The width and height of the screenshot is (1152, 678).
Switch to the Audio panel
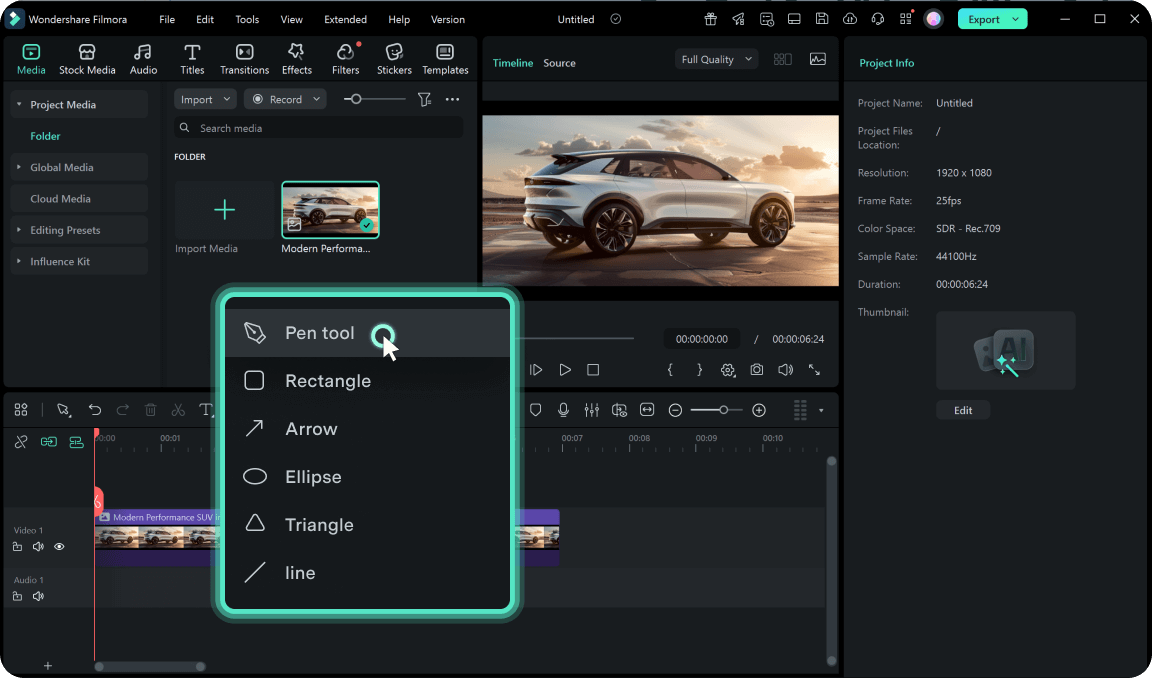pyautogui.click(x=143, y=59)
